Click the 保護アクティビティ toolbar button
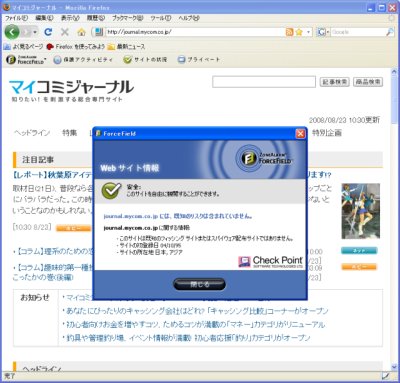The width and height of the screenshot is (400, 383). (x=83, y=60)
